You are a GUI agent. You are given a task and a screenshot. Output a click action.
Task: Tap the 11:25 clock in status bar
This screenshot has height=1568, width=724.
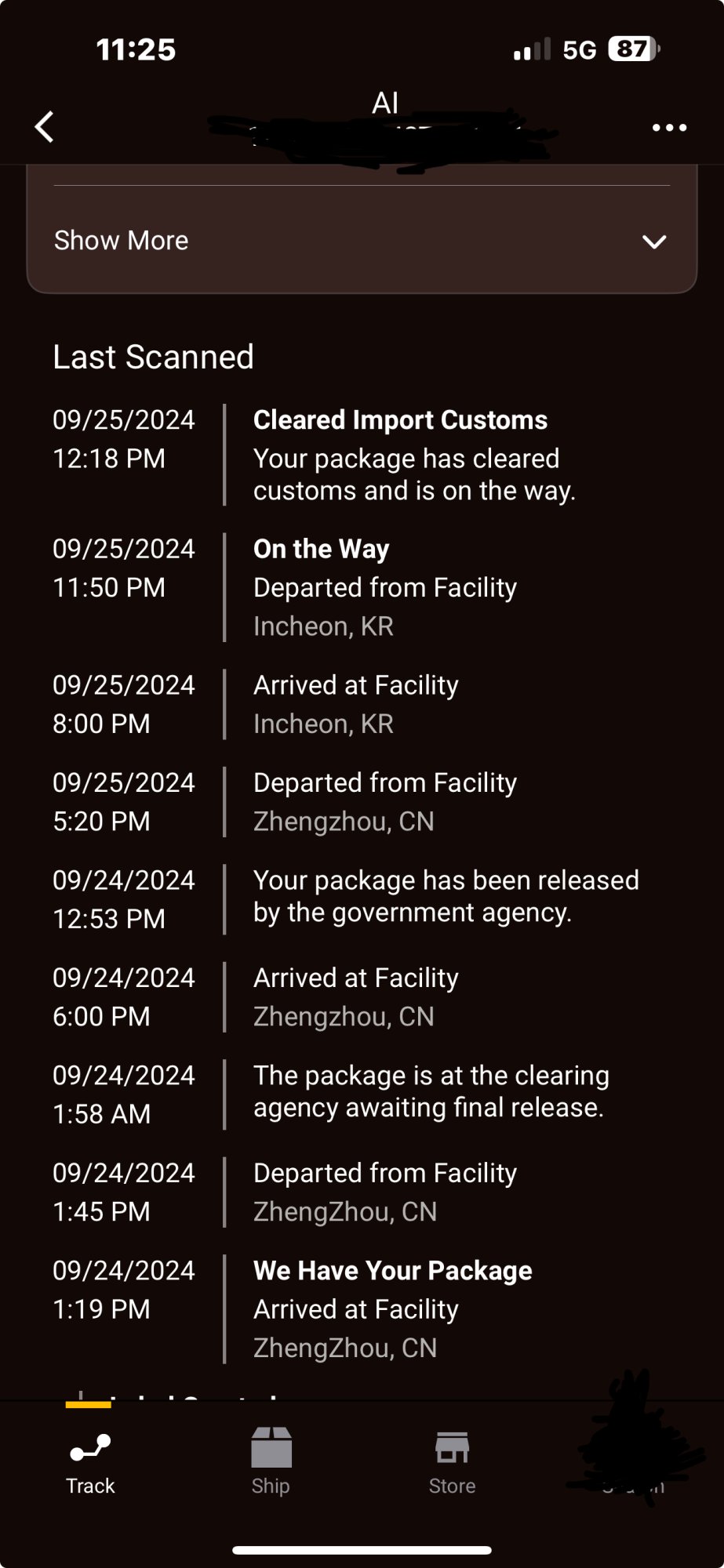point(136,49)
